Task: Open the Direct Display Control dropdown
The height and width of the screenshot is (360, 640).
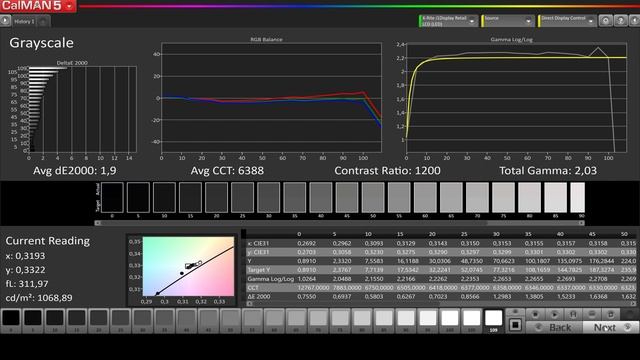Action: pos(567,21)
